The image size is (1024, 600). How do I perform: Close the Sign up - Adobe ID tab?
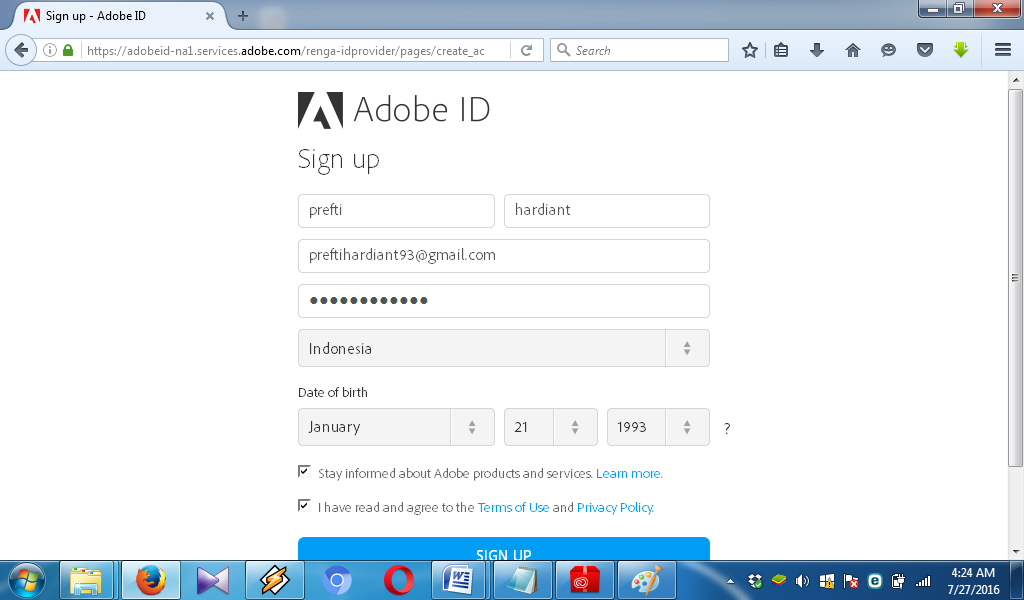[x=210, y=16]
